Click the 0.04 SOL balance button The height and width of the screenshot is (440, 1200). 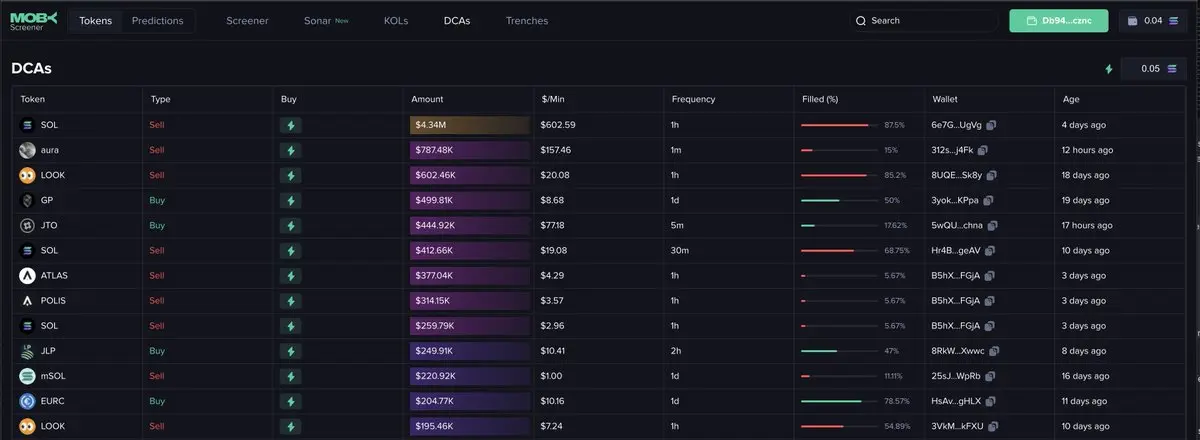click(1154, 21)
